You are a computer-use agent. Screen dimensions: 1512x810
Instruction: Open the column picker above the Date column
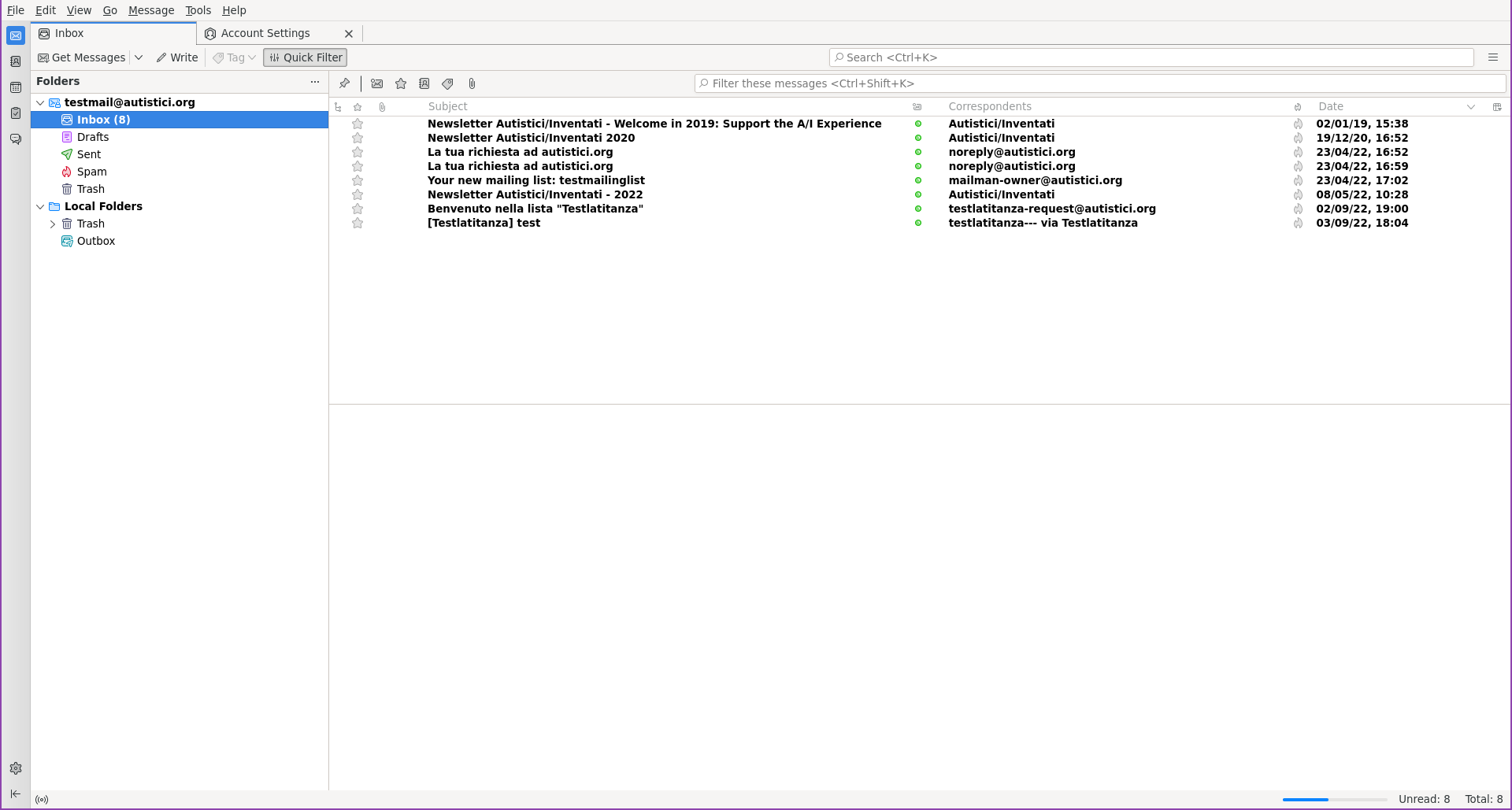1497,106
